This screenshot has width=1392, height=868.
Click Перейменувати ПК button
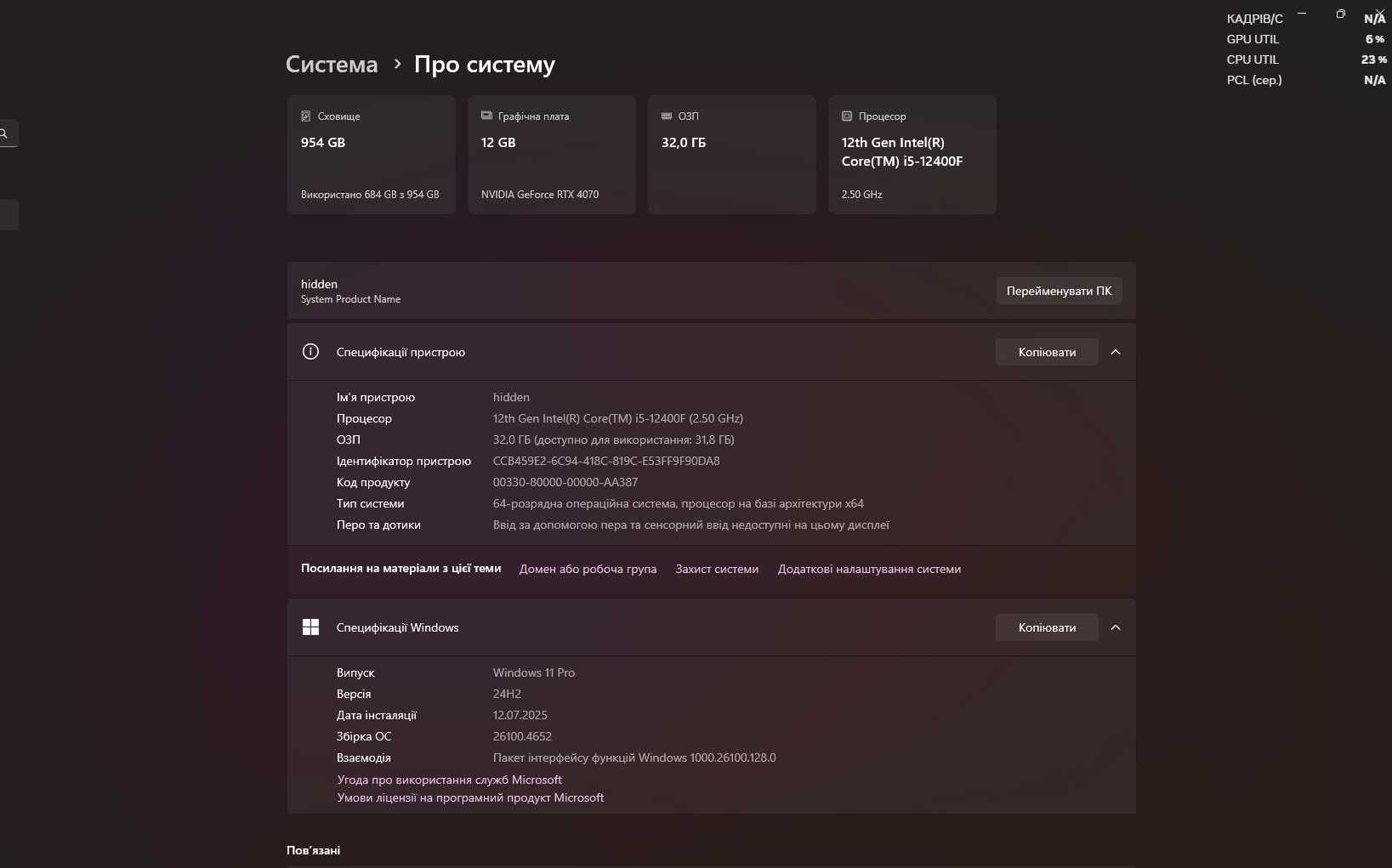click(1059, 291)
